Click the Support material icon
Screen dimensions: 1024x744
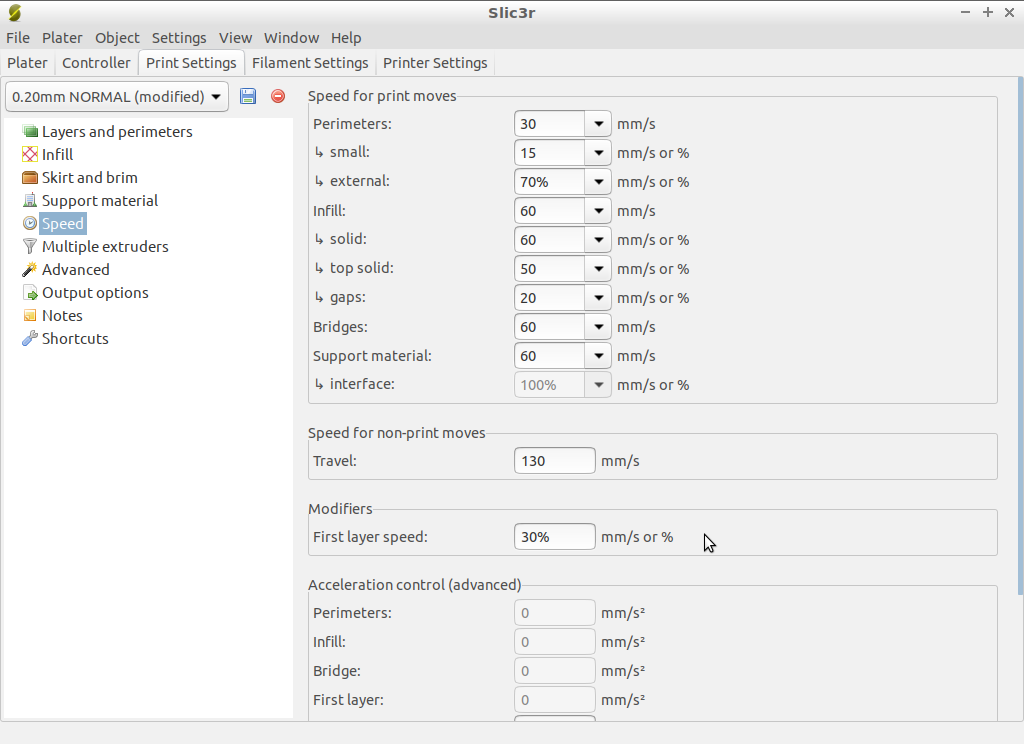[x=30, y=201]
